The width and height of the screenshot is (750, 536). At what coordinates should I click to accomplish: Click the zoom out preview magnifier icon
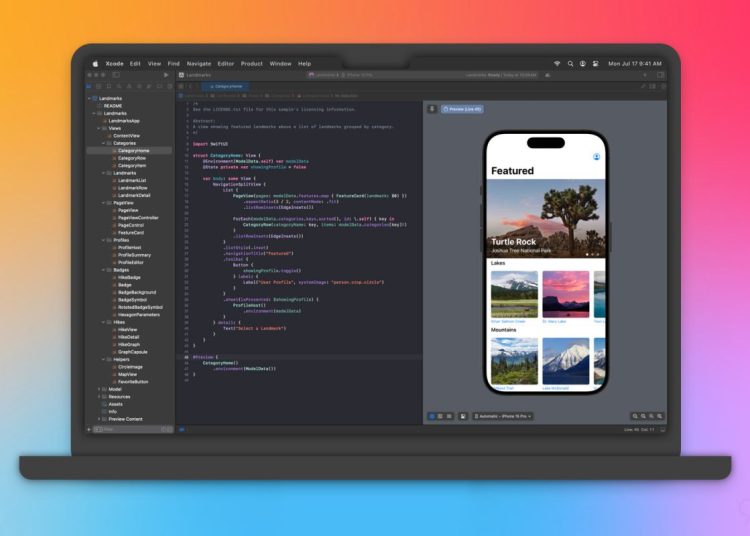point(636,416)
